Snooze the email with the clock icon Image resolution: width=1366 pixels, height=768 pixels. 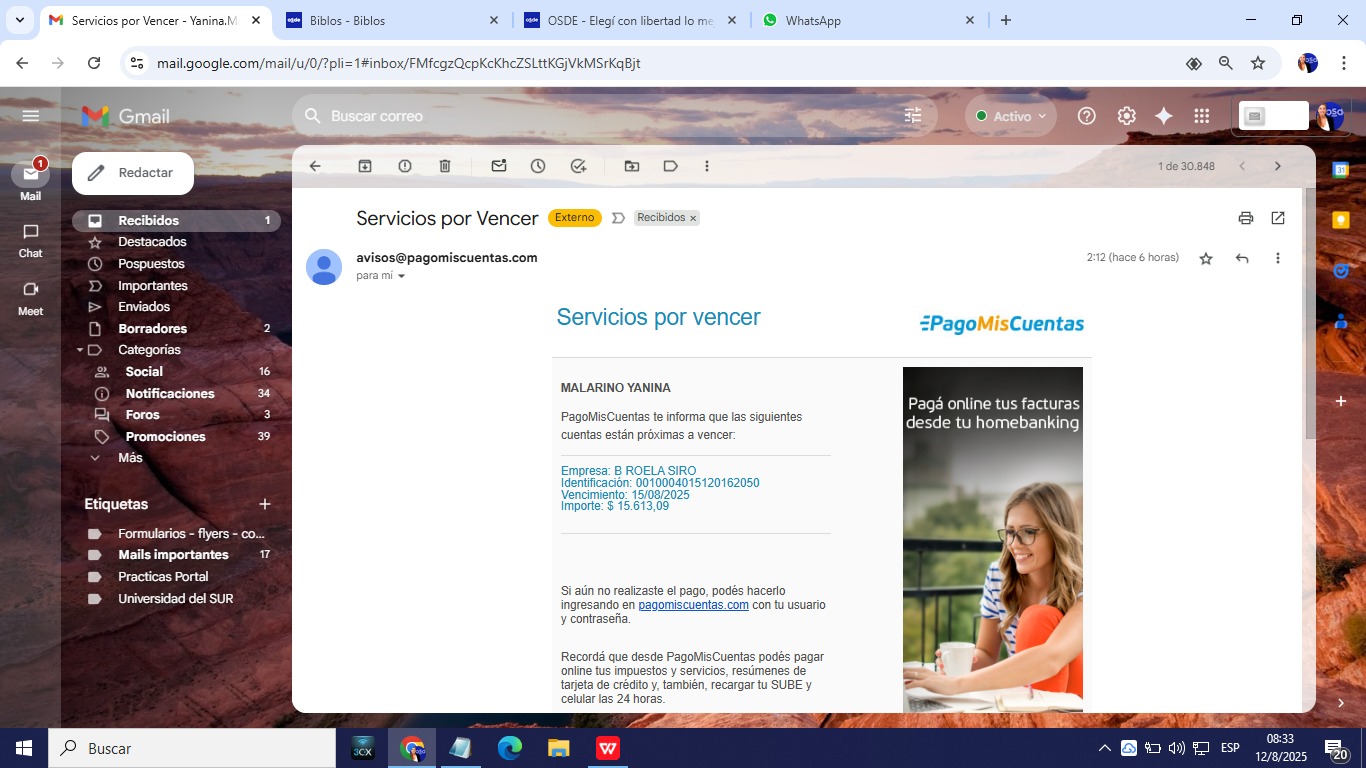coord(538,166)
